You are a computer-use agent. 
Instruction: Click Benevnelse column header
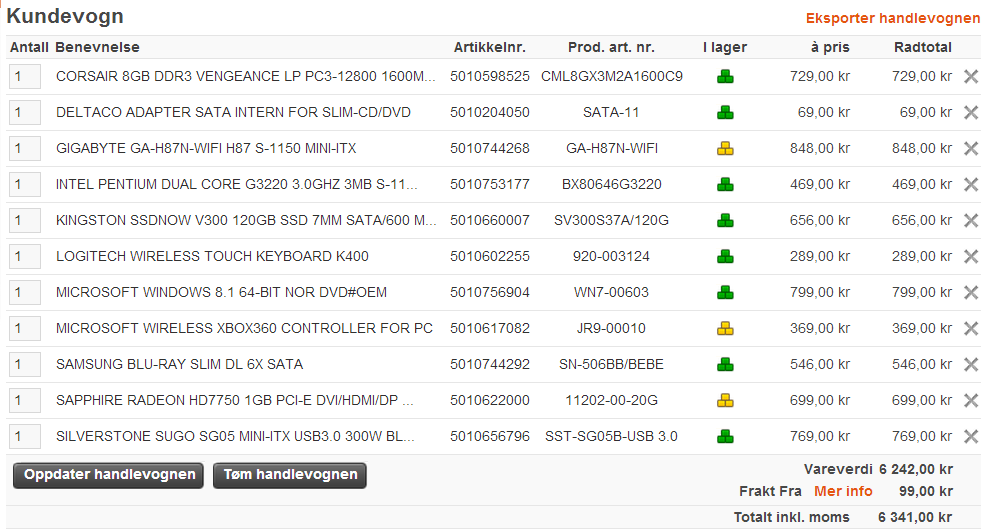[x=97, y=47]
